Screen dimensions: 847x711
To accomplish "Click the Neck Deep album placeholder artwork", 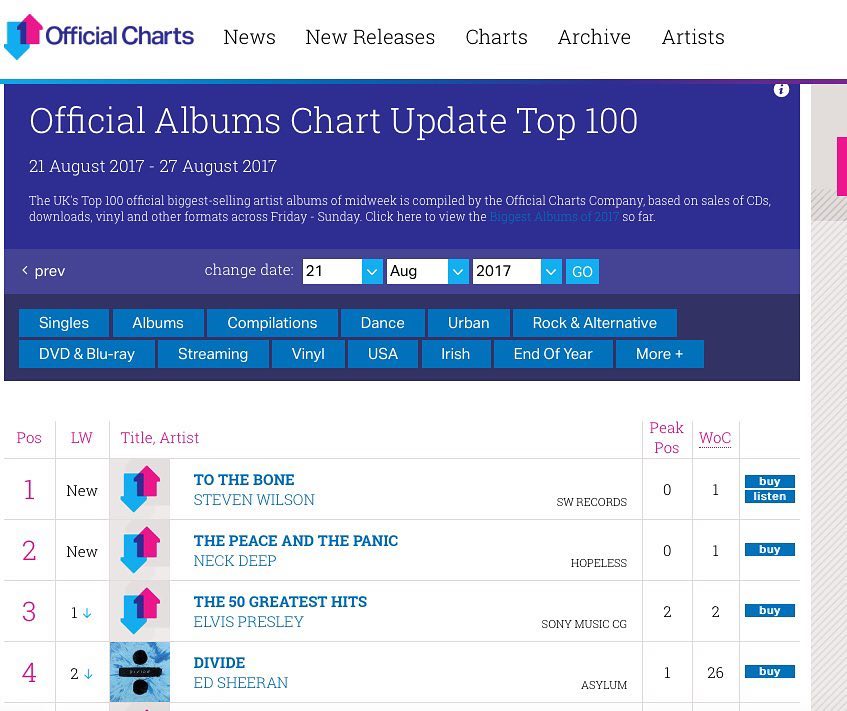I will point(140,551).
